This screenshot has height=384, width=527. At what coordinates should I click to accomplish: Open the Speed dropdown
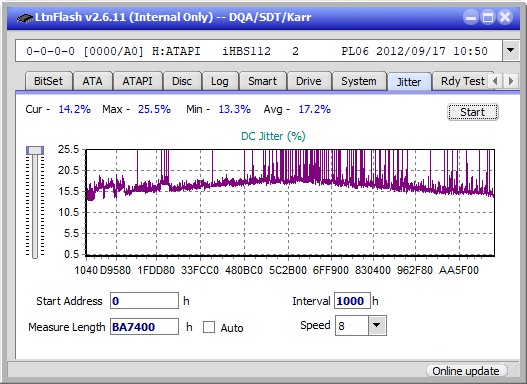(x=377, y=325)
